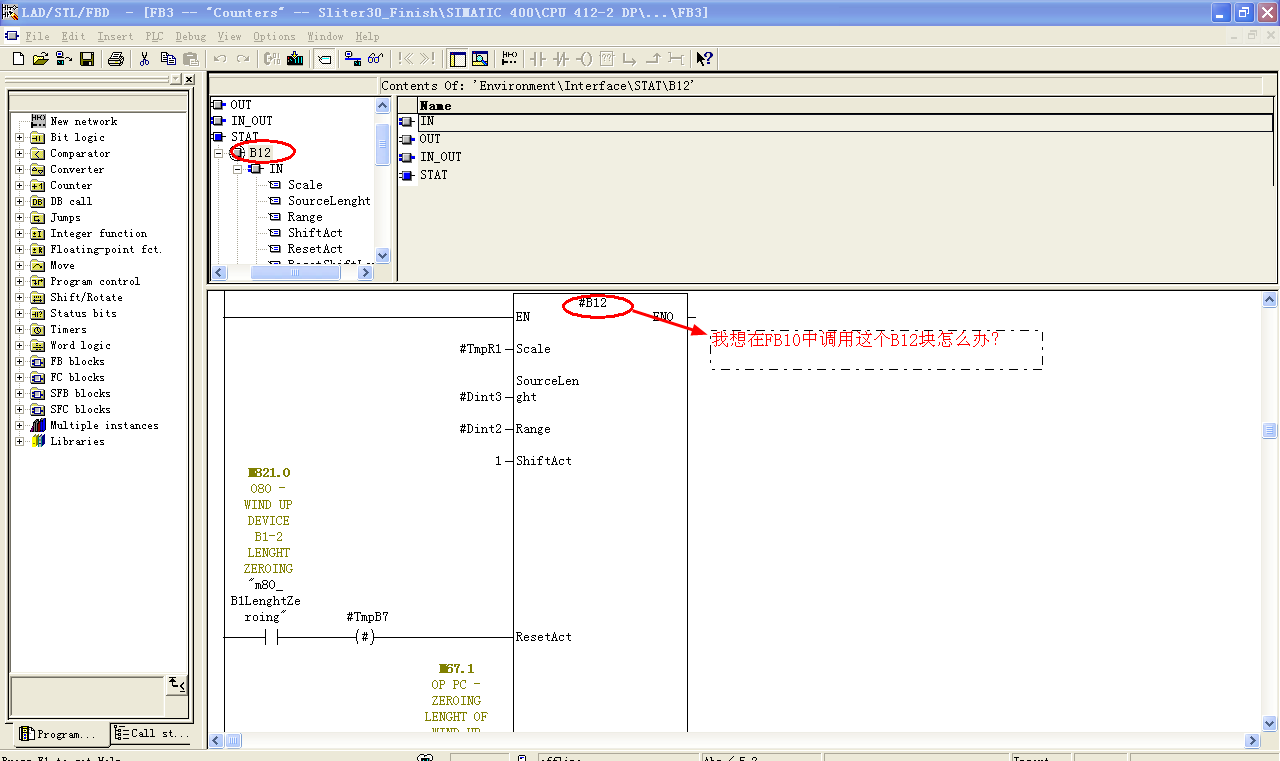Open the PLC menu

(154, 36)
